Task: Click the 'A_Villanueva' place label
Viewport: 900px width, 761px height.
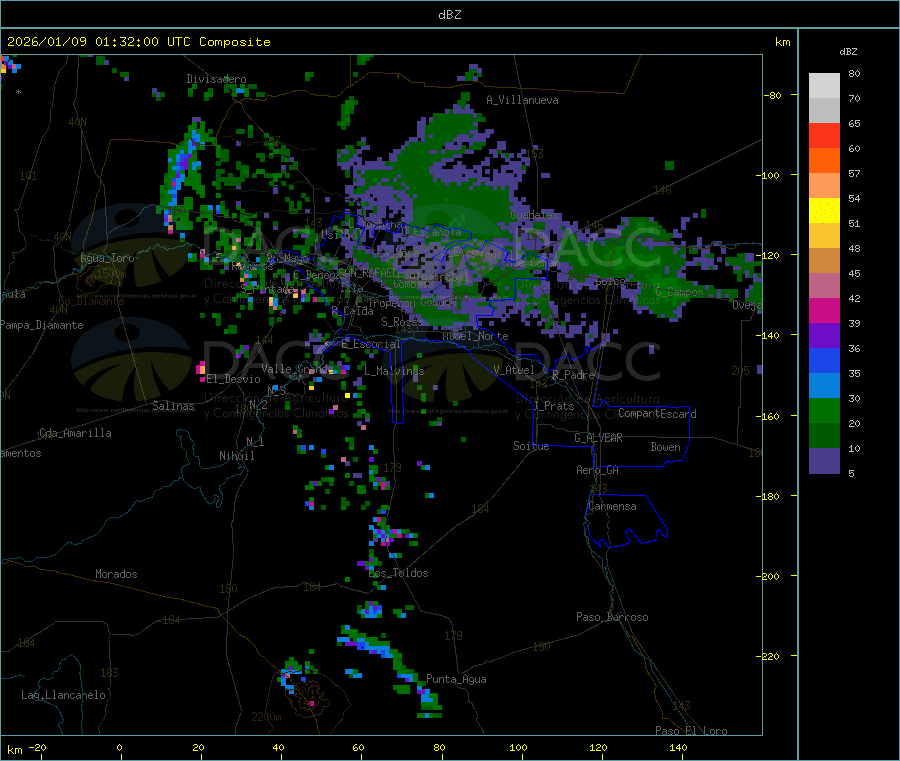Action: click(x=522, y=100)
